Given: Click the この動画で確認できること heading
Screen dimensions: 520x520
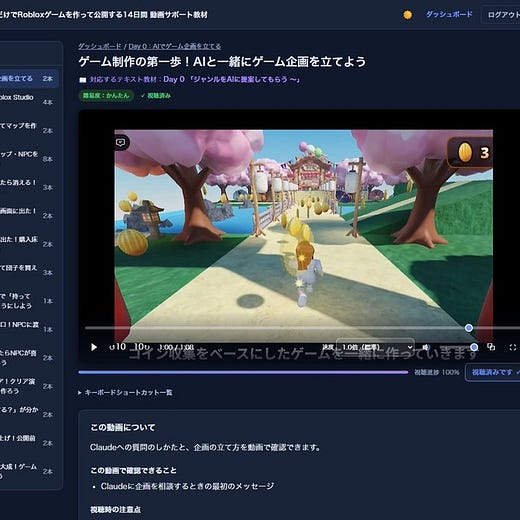Looking at the screenshot, I should coord(133,470).
